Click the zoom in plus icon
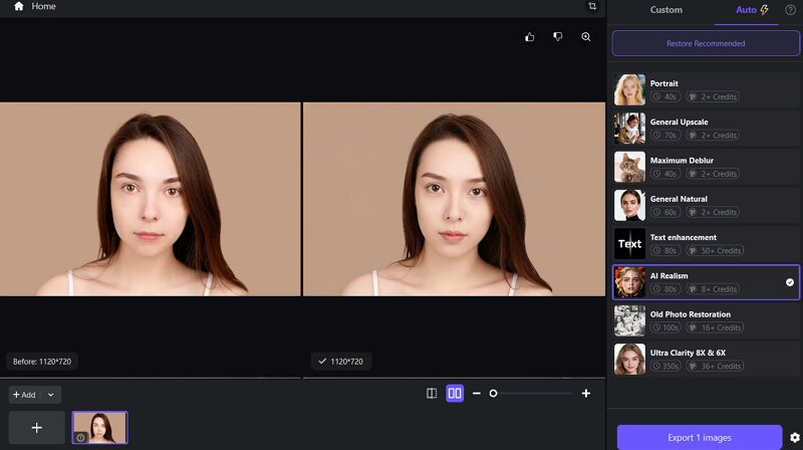Screen dimensions: 803x450 pyautogui.click(x=586, y=393)
